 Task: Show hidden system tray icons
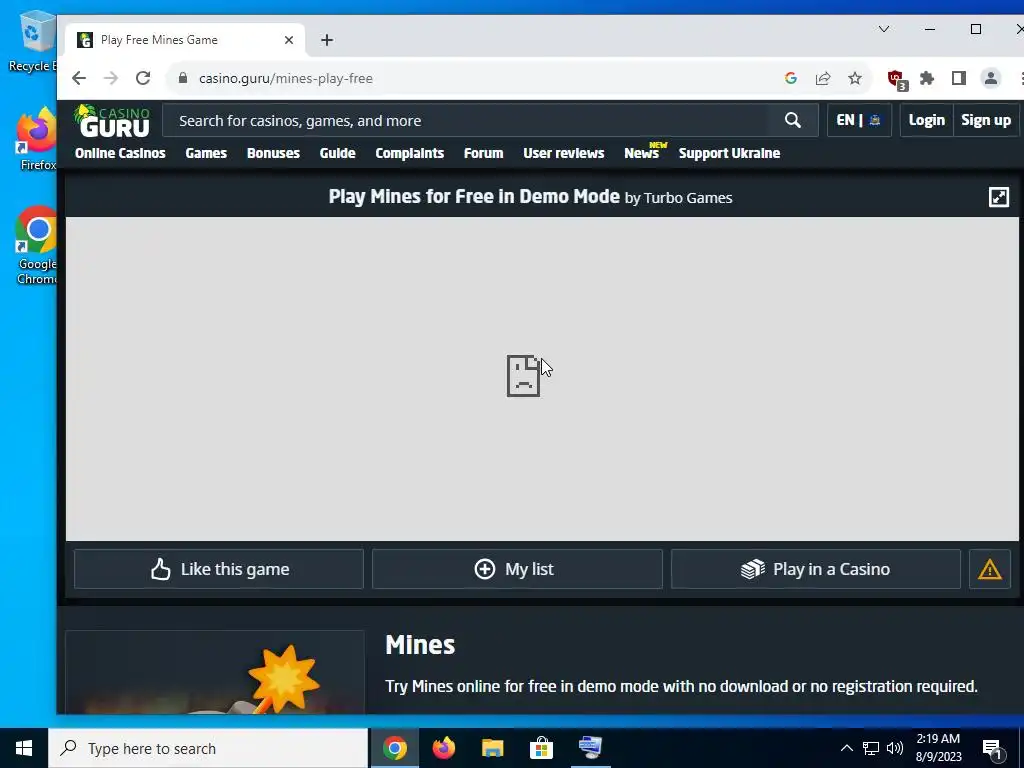tap(846, 748)
